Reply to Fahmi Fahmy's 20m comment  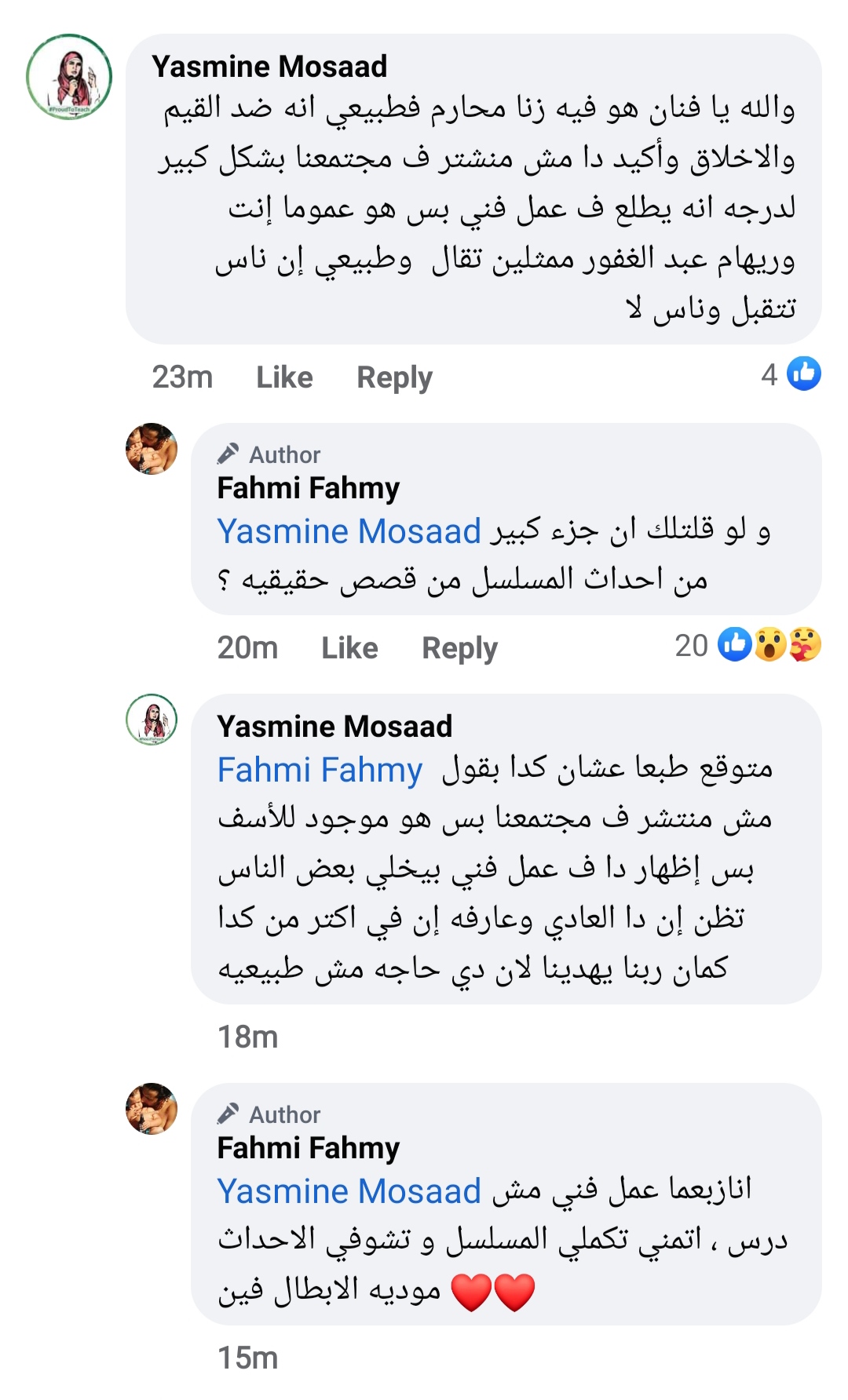coord(459,648)
